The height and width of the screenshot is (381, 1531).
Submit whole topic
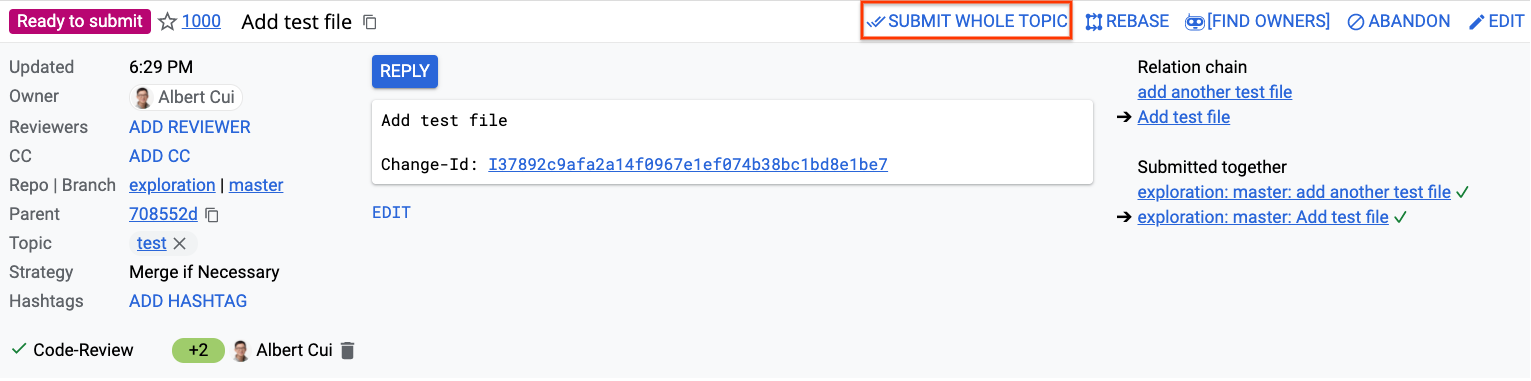pyautogui.click(x=966, y=21)
